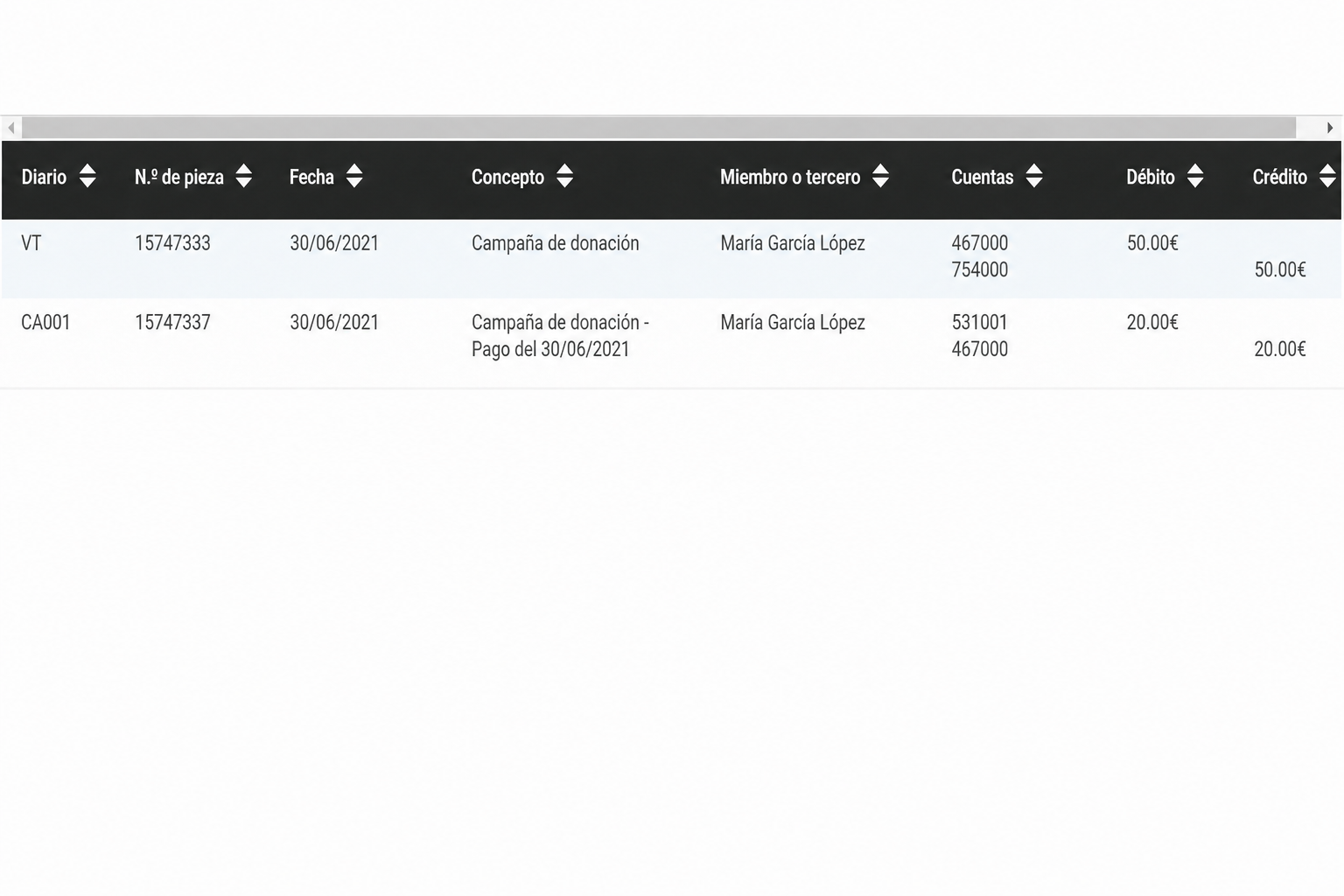Click the Concepto header label

point(507,177)
